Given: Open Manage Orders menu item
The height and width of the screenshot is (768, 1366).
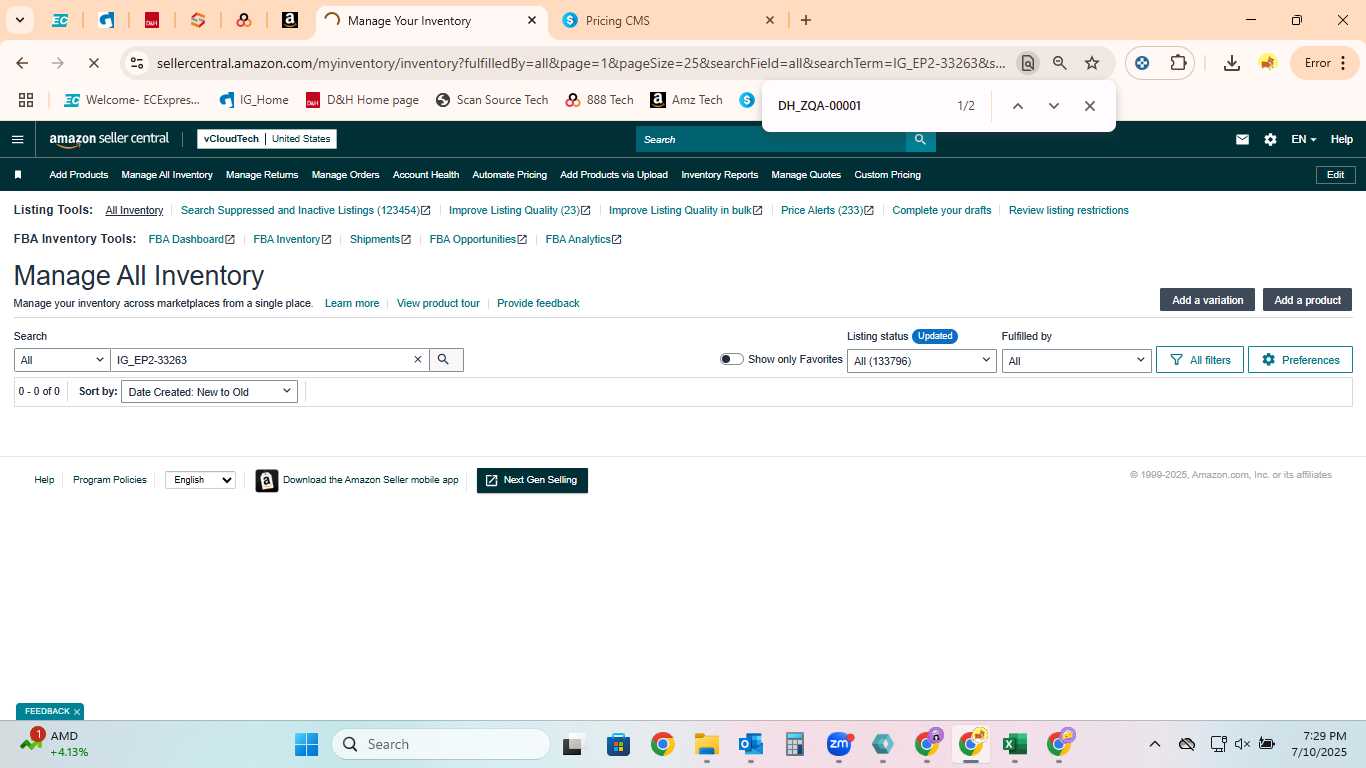Looking at the screenshot, I should click(345, 175).
